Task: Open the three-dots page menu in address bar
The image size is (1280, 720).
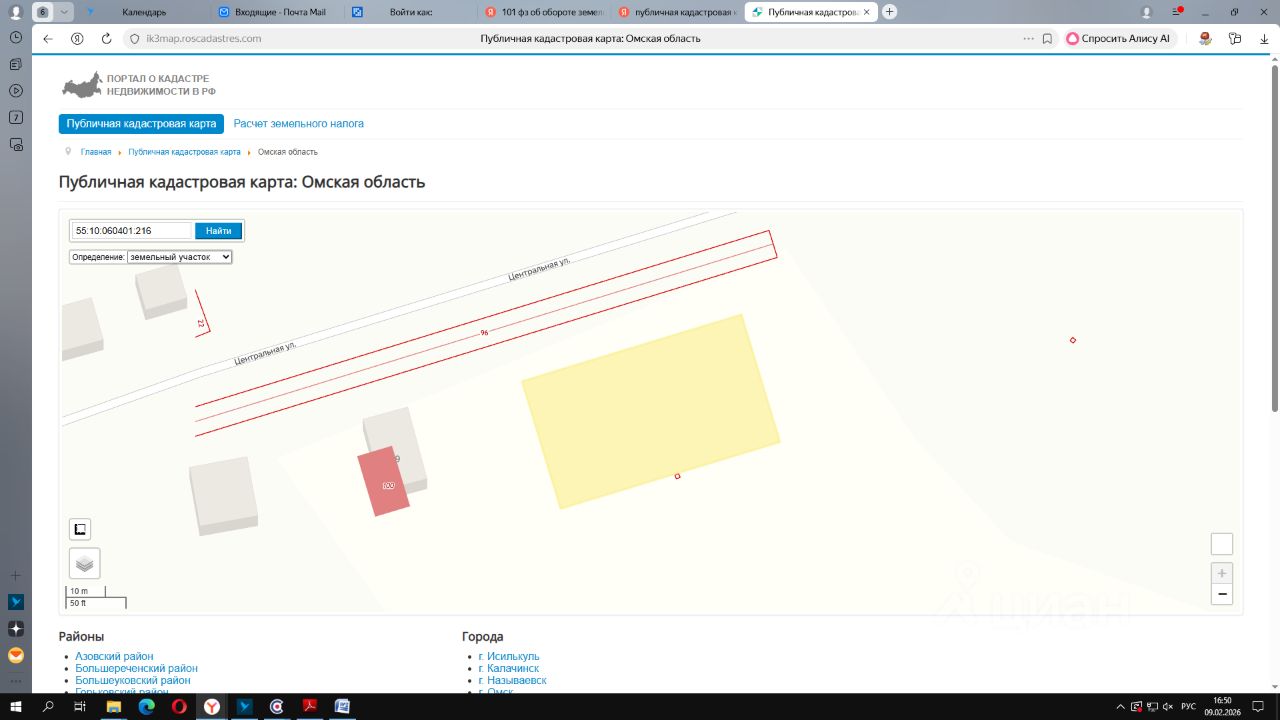Action: click(1028, 39)
